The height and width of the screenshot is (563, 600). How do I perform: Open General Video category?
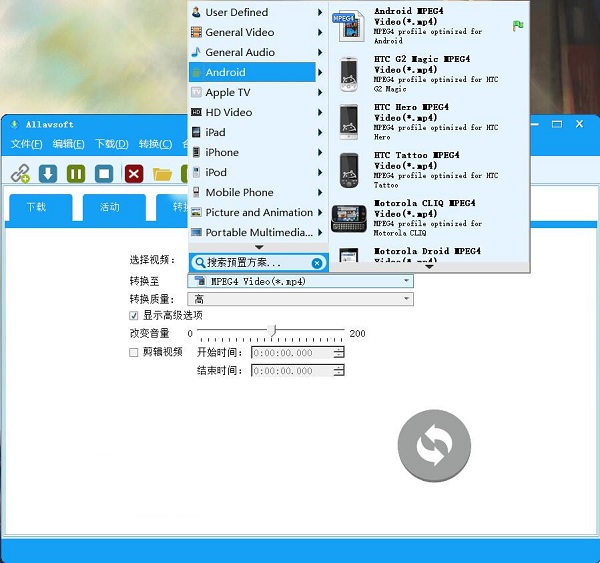pos(257,32)
